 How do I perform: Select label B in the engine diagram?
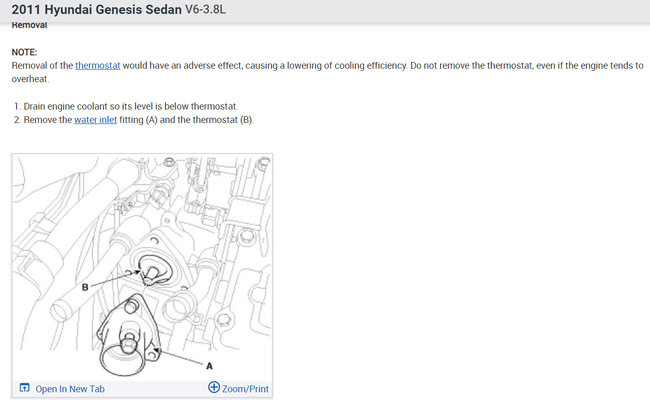[85, 287]
